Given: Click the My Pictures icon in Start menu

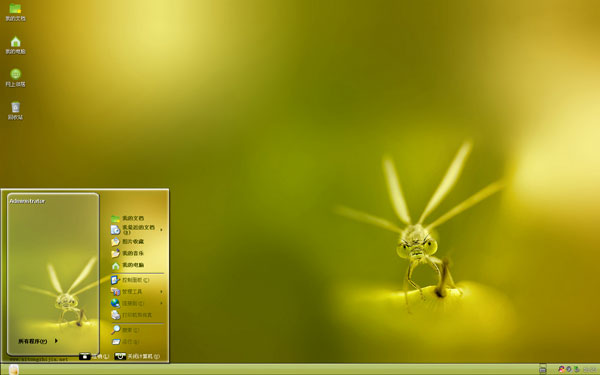Looking at the screenshot, I should coord(115,241).
